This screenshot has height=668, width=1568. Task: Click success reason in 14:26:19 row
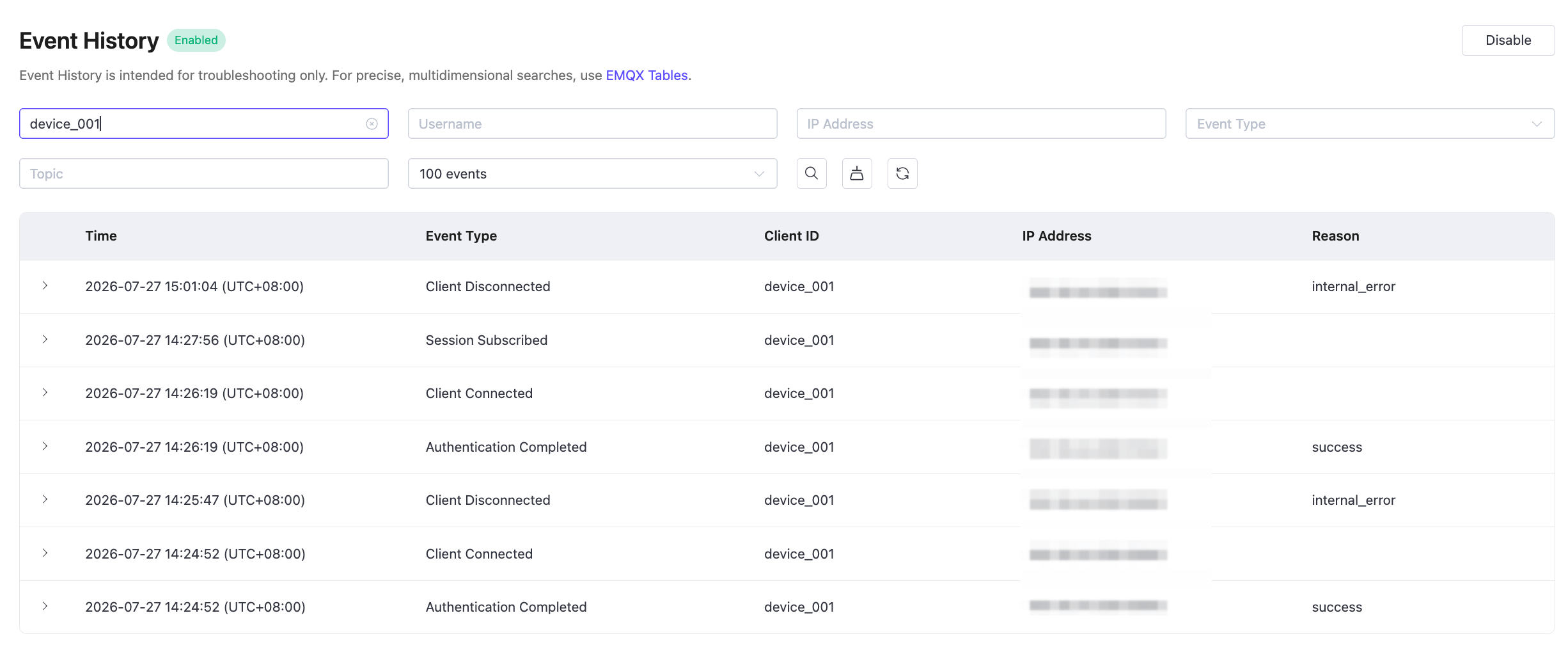point(1337,447)
